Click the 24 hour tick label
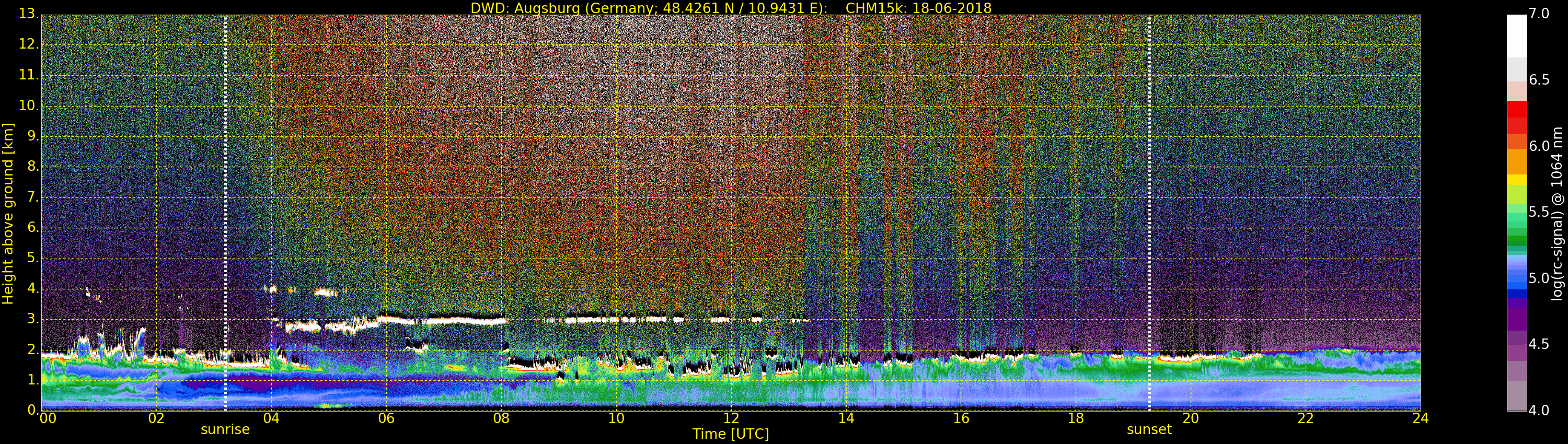Screen dimensions: 1568x444 pyautogui.click(x=1420, y=418)
